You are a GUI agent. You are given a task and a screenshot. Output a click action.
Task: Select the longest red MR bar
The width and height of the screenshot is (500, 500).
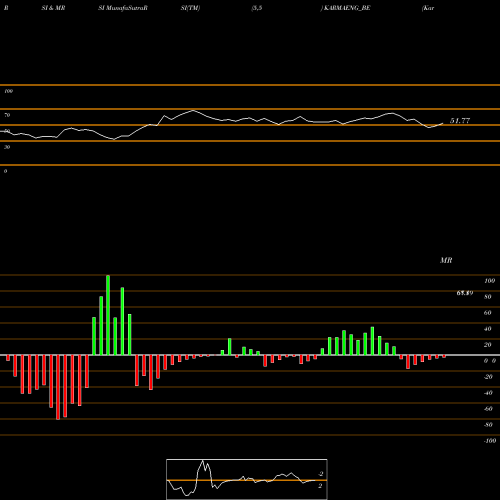[x=58, y=387]
